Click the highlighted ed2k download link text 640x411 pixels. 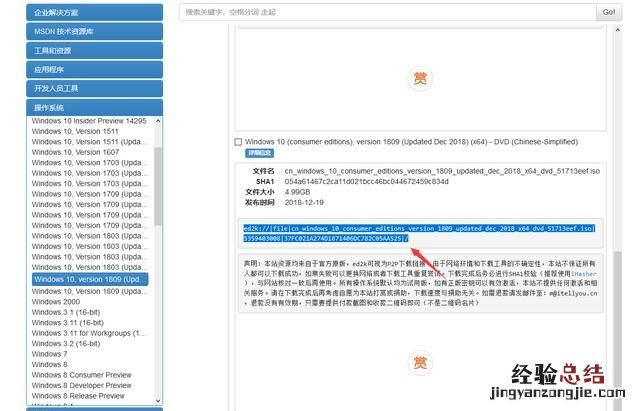419,233
